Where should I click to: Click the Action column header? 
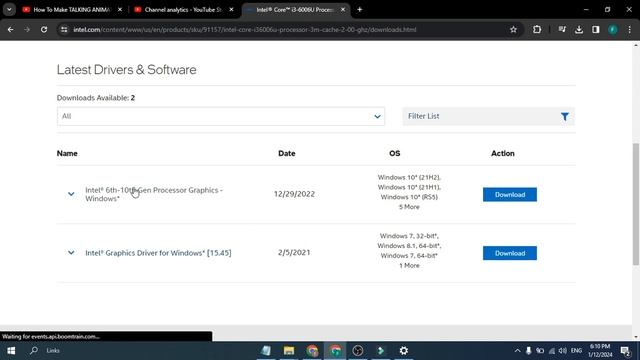click(503, 153)
